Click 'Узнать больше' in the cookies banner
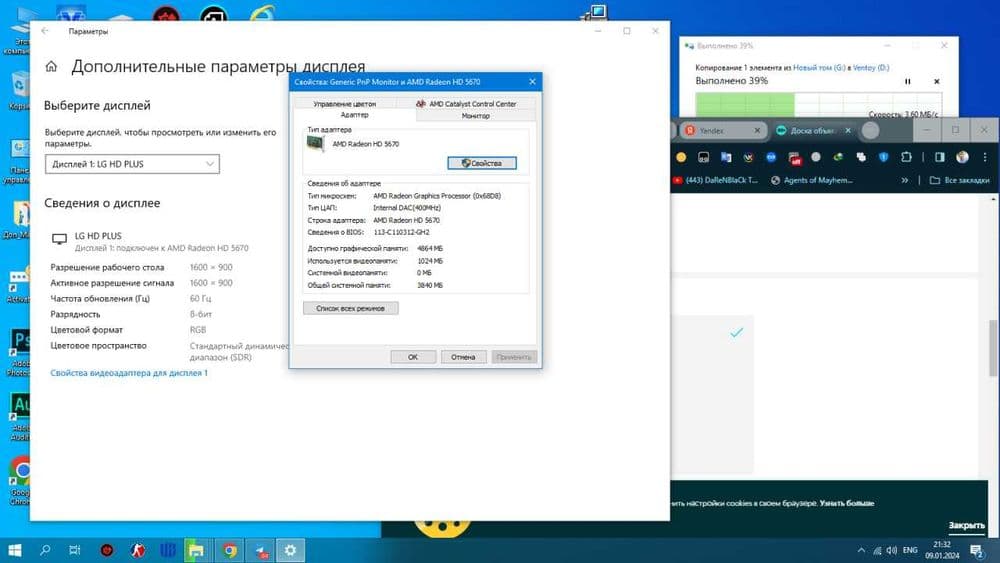The image size is (1000, 563). coord(847,503)
